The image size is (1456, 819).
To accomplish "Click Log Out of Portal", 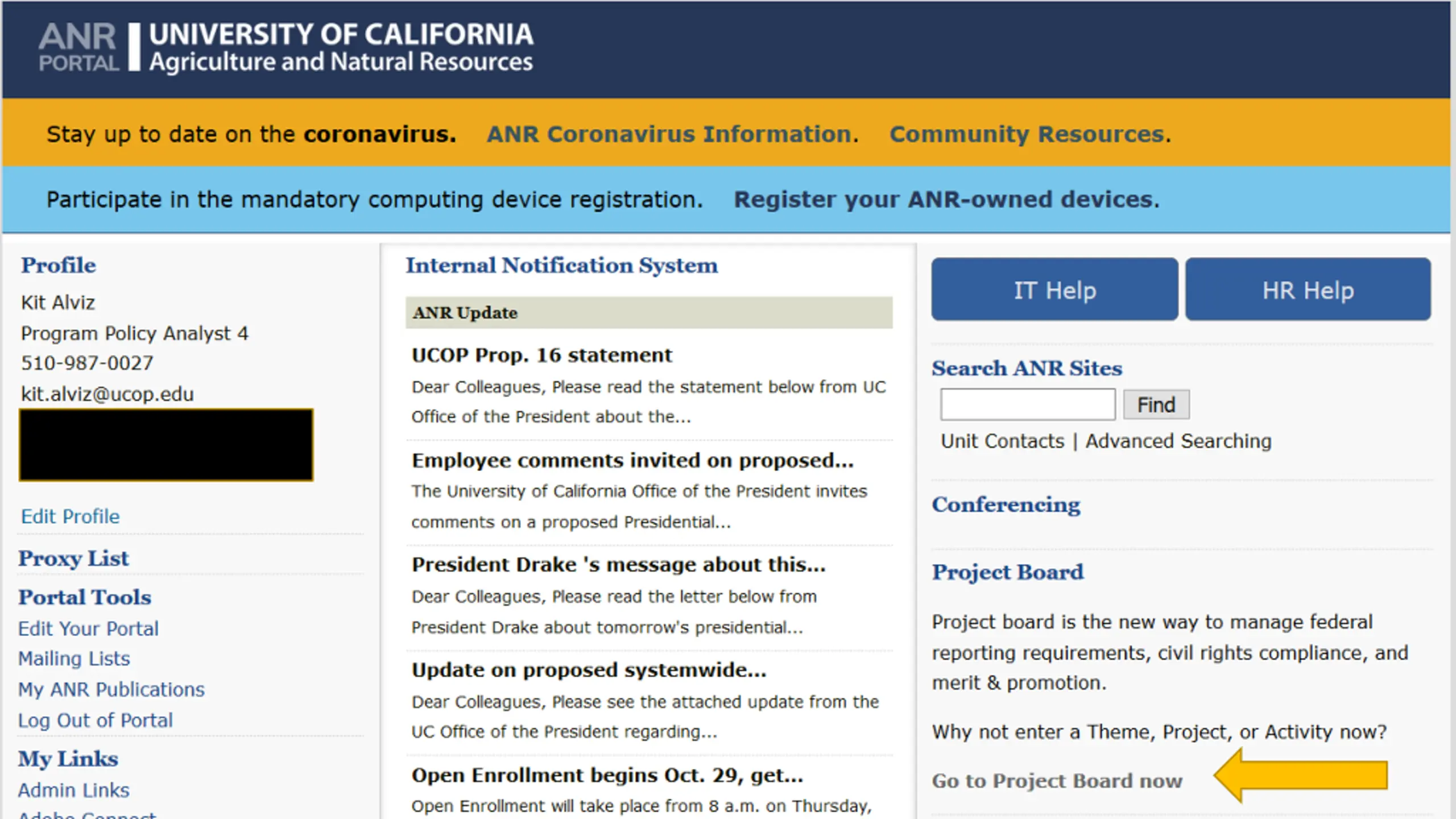I will click(x=96, y=720).
